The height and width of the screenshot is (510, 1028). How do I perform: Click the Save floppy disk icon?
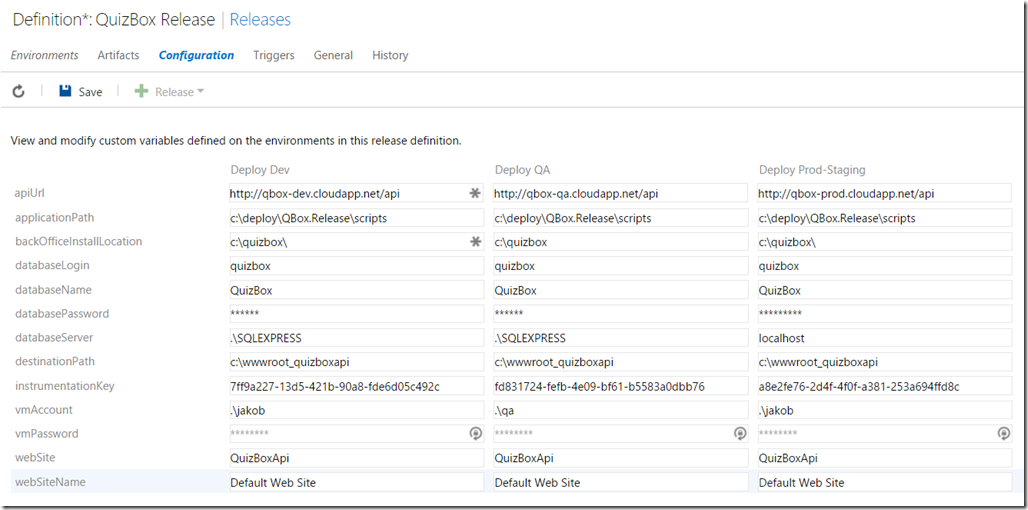[65, 92]
